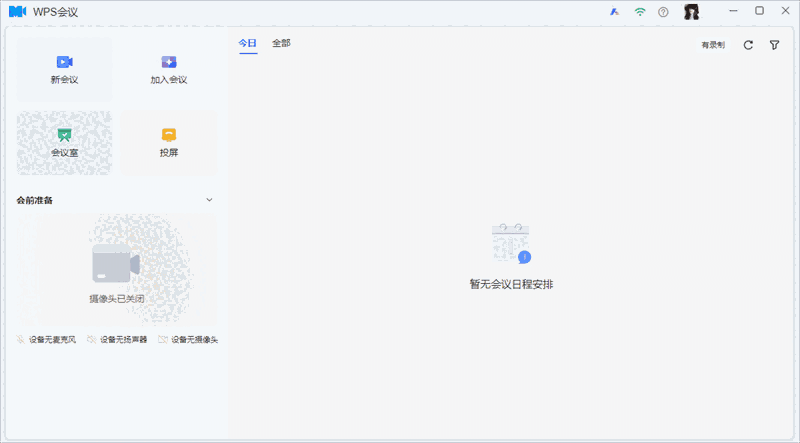Screen dimensions: 800x443
Task: Open the 加入会议 join meeting tile
Action: click(169, 69)
